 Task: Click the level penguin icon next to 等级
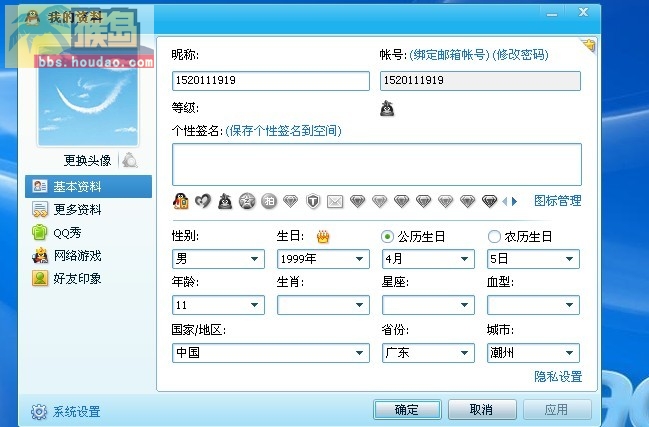point(387,108)
